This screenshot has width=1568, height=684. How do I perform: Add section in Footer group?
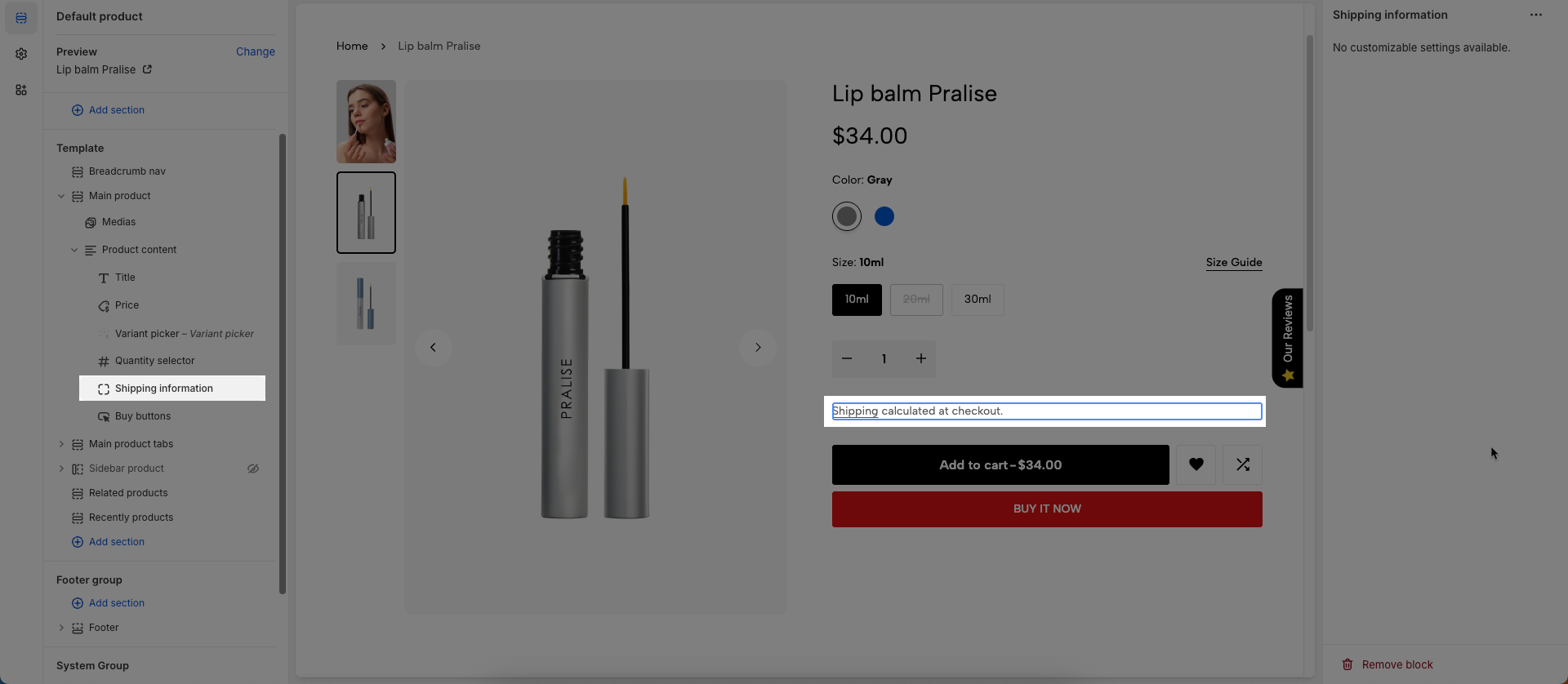[108, 603]
